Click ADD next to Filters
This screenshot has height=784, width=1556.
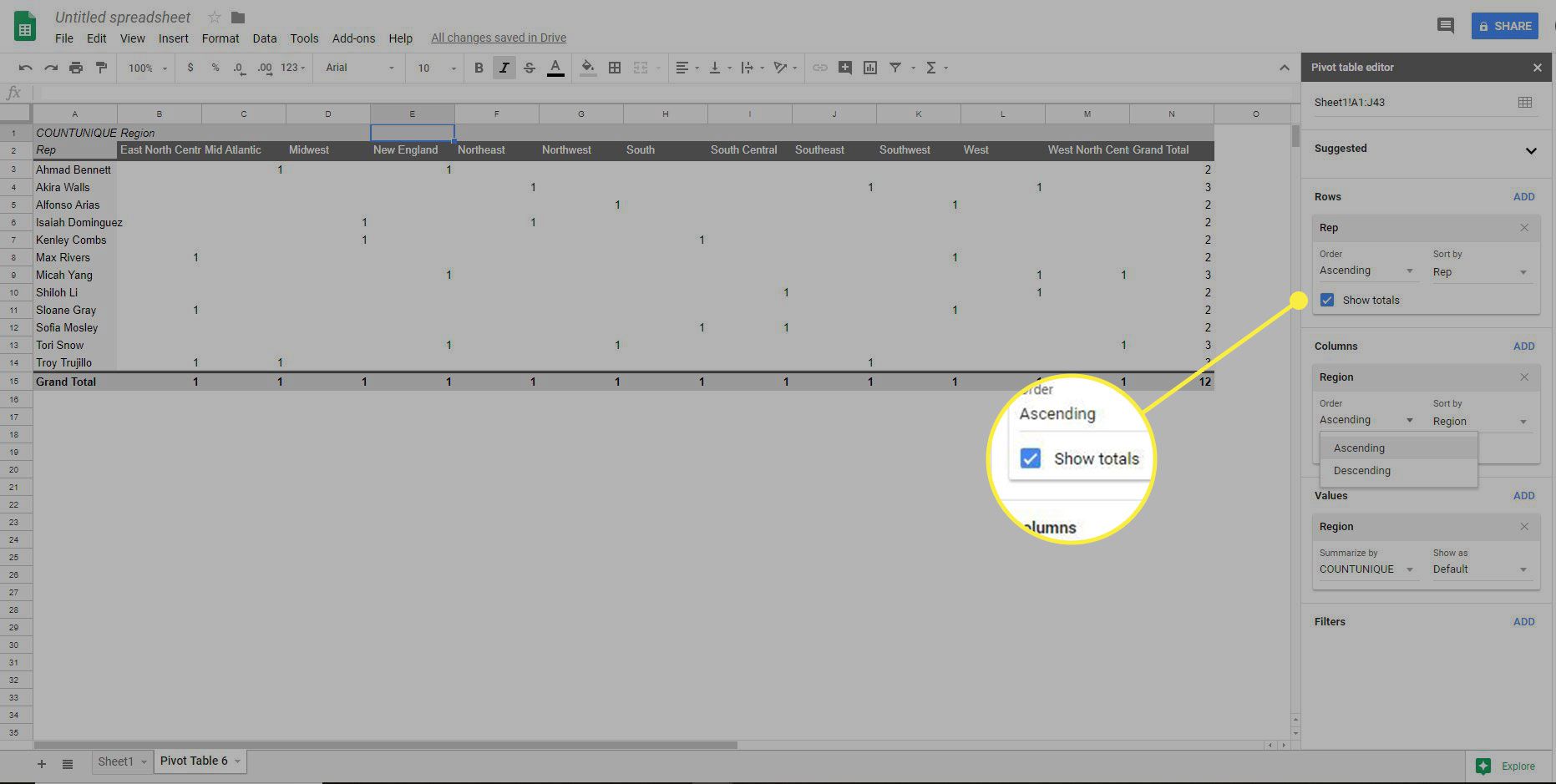click(x=1523, y=622)
